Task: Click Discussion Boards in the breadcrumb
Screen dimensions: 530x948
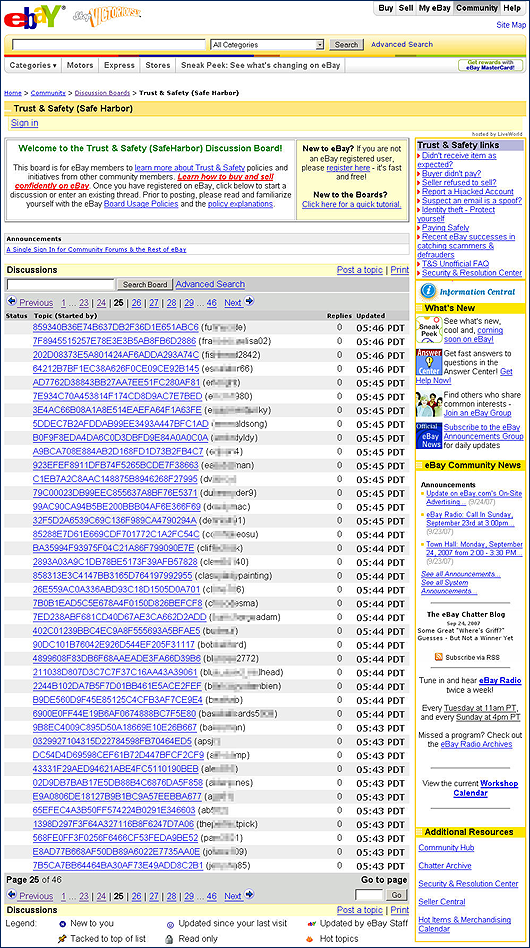Action: pos(102,93)
